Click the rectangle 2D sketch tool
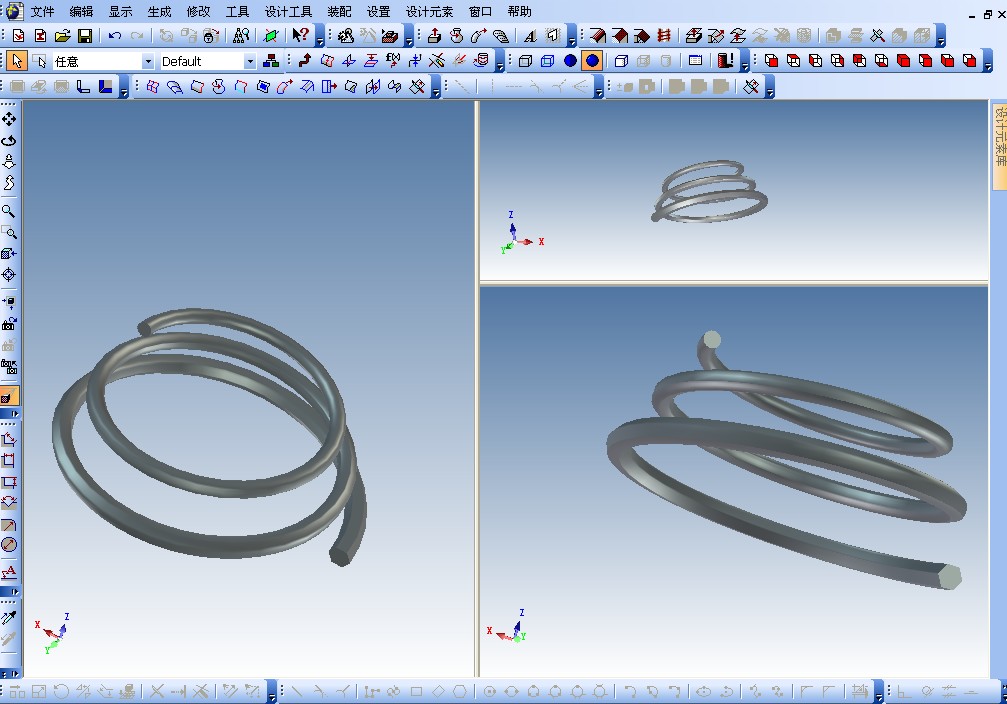 417,692
